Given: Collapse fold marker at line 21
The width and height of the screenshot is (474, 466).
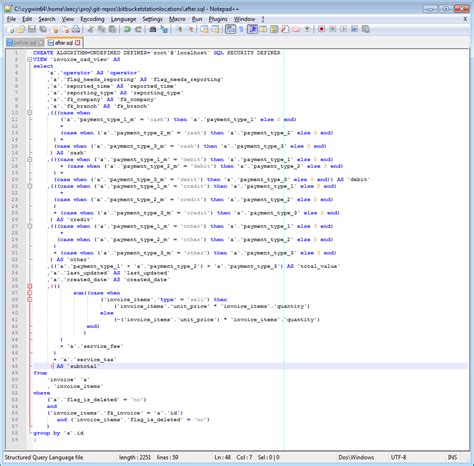Looking at the screenshot, I should (30, 186).
